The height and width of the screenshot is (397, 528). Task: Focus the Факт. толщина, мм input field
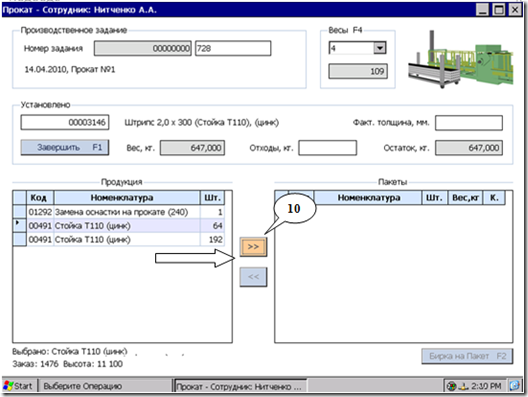(x=469, y=123)
